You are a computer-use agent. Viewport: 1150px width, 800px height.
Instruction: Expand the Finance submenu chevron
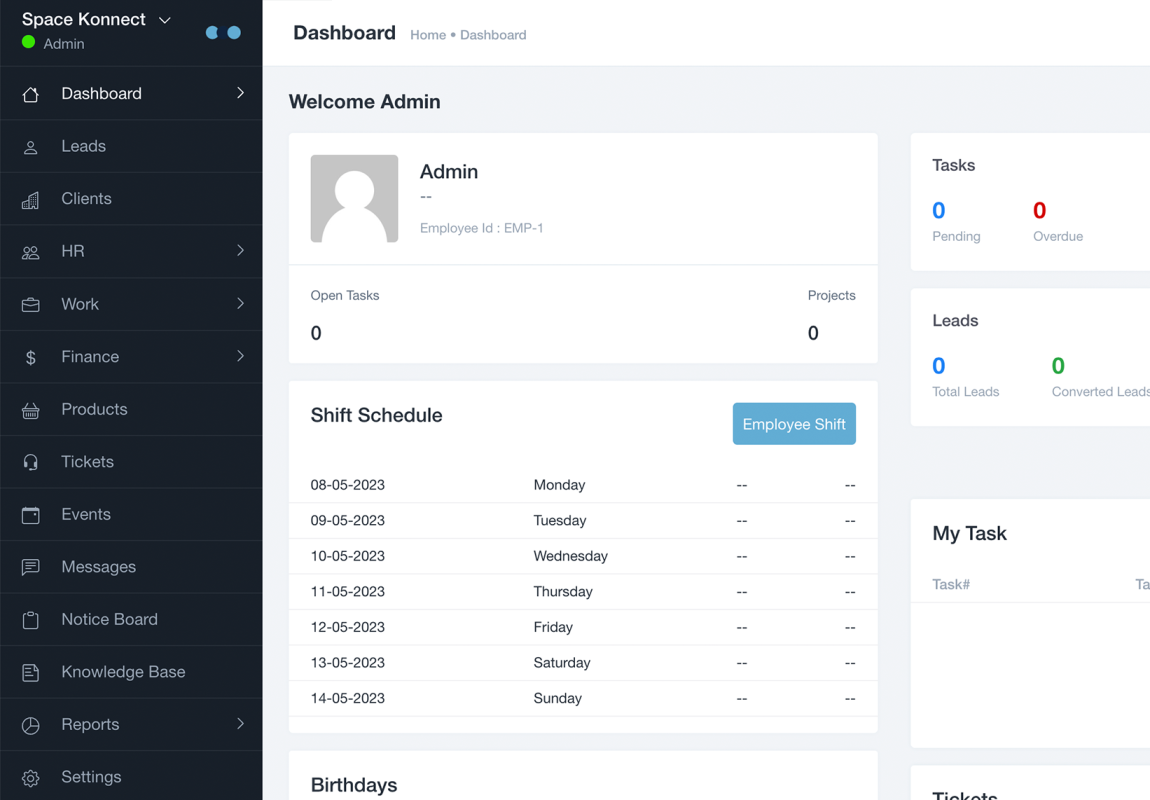(241, 356)
